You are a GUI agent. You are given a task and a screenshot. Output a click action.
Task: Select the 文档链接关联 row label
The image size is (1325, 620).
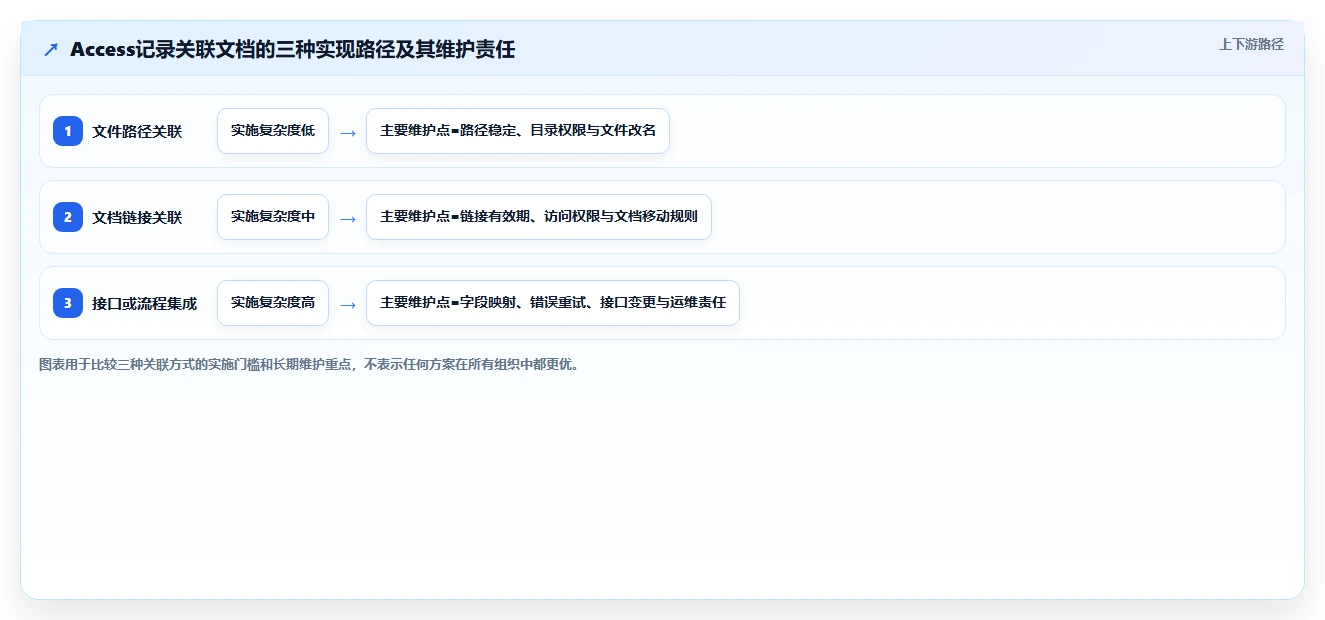(x=137, y=217)
